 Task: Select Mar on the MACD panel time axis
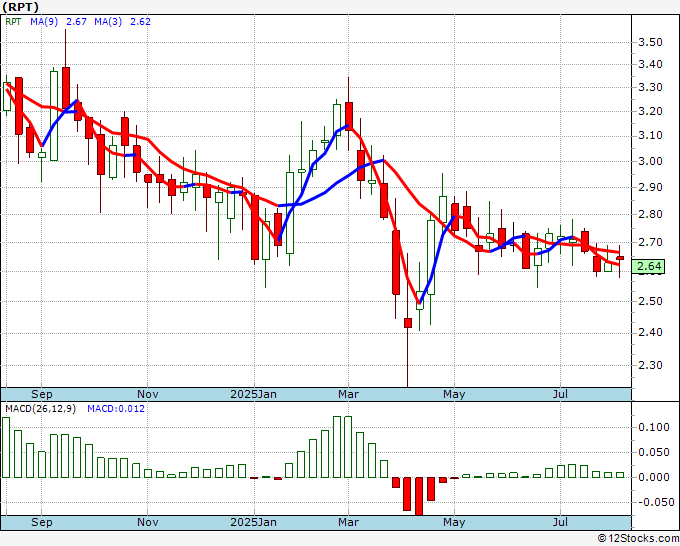348,522
